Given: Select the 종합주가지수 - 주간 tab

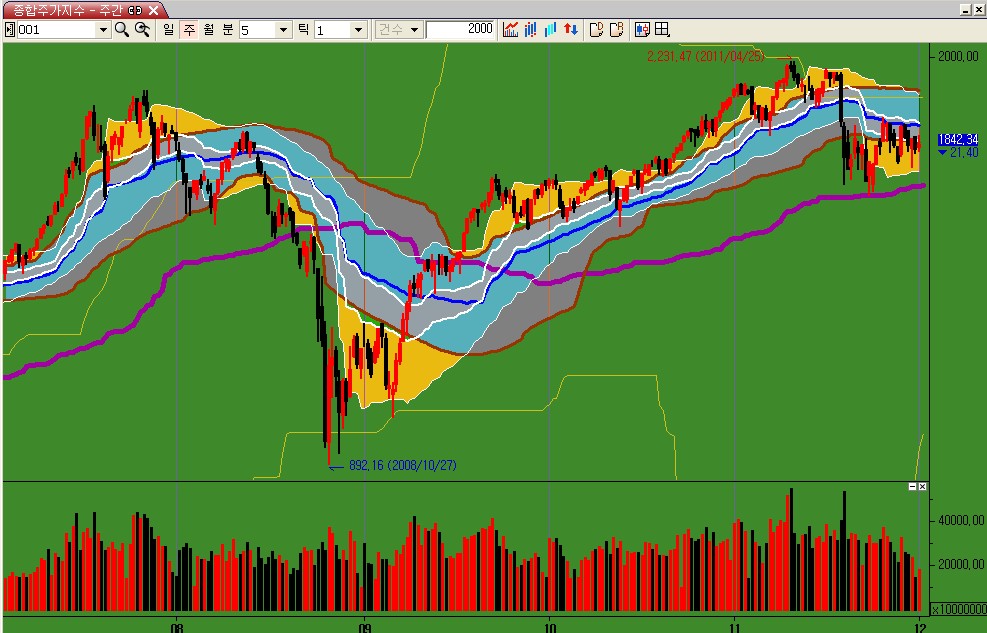Looking at the screenshot, I should [x=68, y=9].
